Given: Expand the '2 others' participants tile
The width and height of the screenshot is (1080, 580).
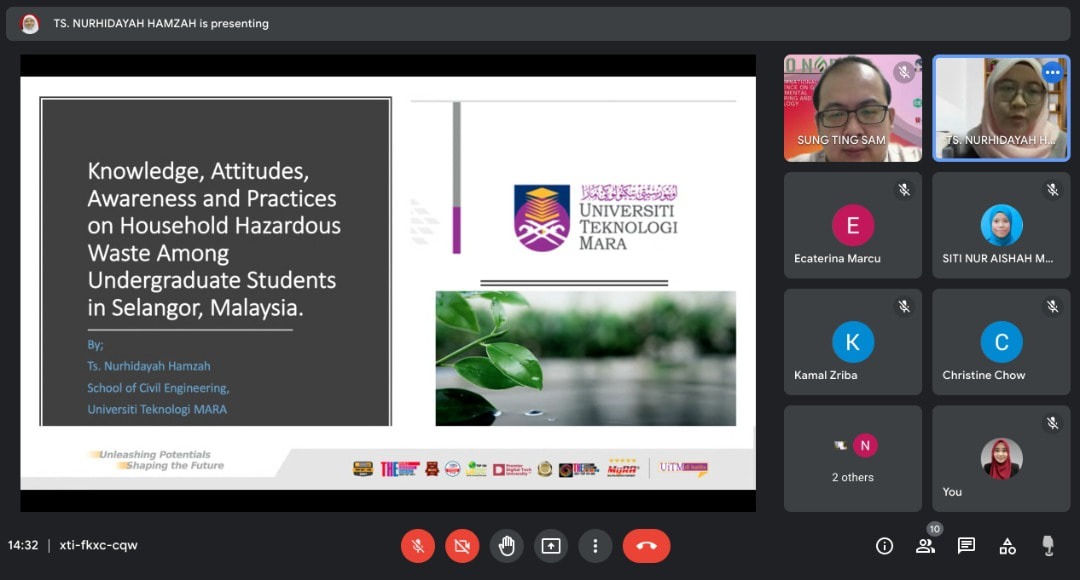Looking at the screenshot, I should pos(853,458).
